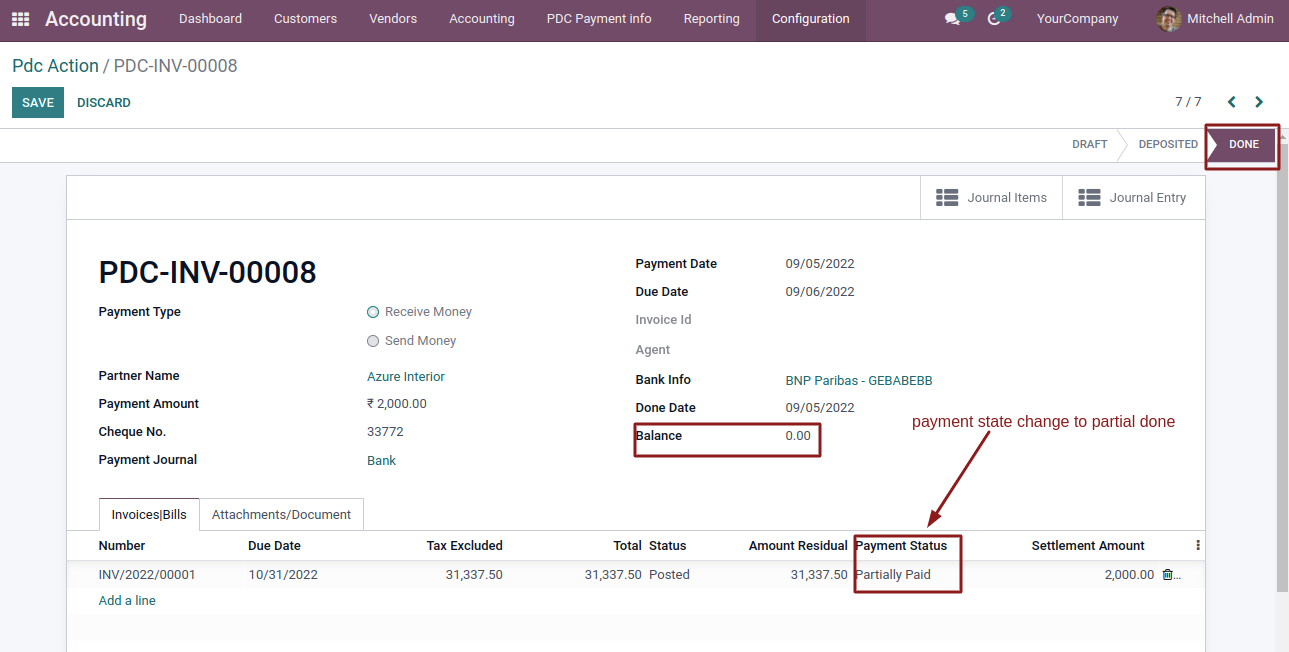Select Send Money radio button
1289x652 pixels.
pyautogui.click(x=373, y=341)
